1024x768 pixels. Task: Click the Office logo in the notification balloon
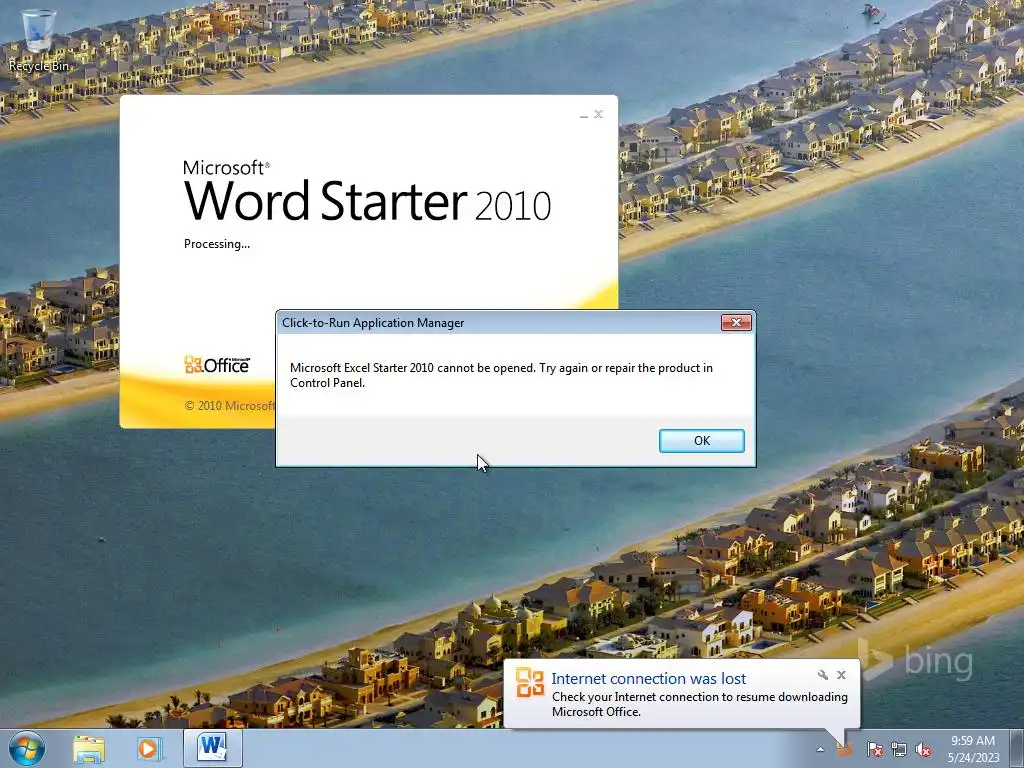530,682
